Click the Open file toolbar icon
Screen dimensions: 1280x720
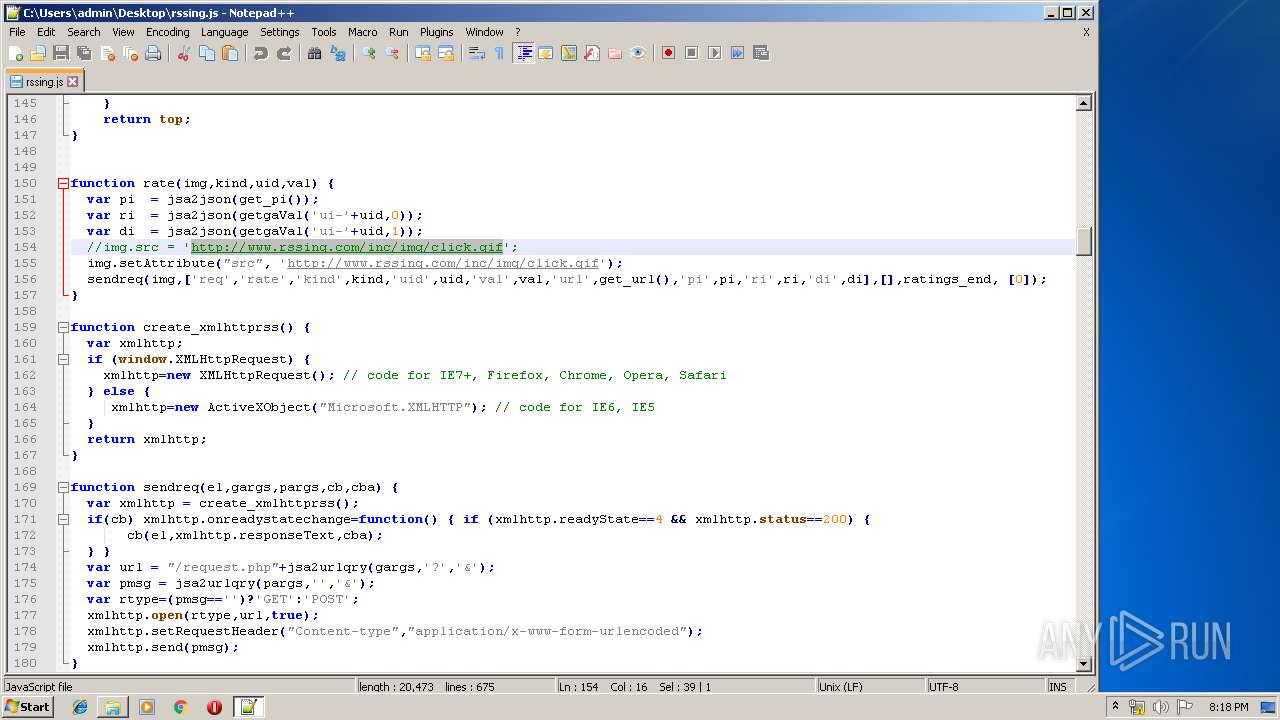[x=38, y=53]
